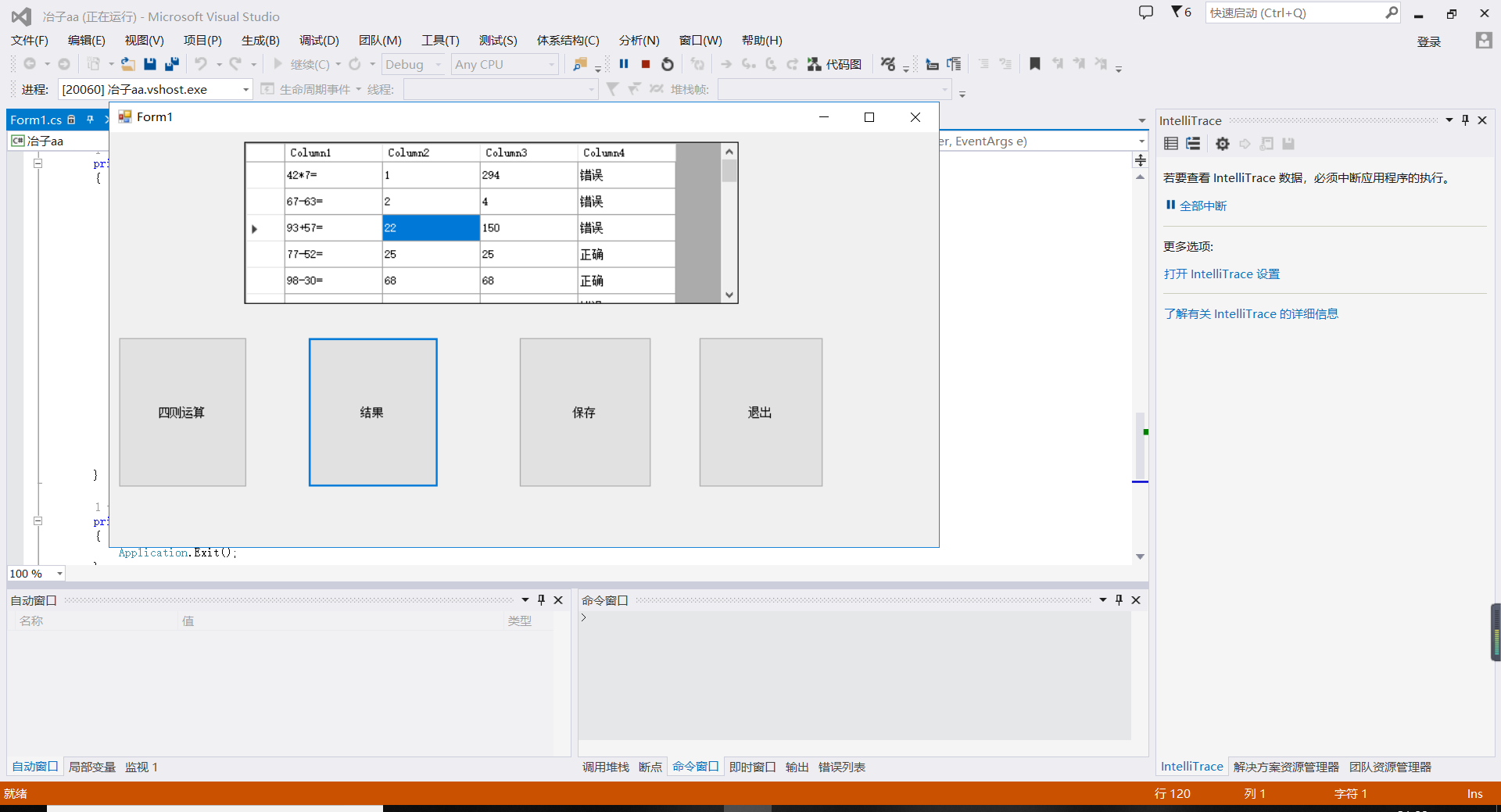
Task: Click the Break All pause icon in debug toolbar
Action: pos(624,64)
